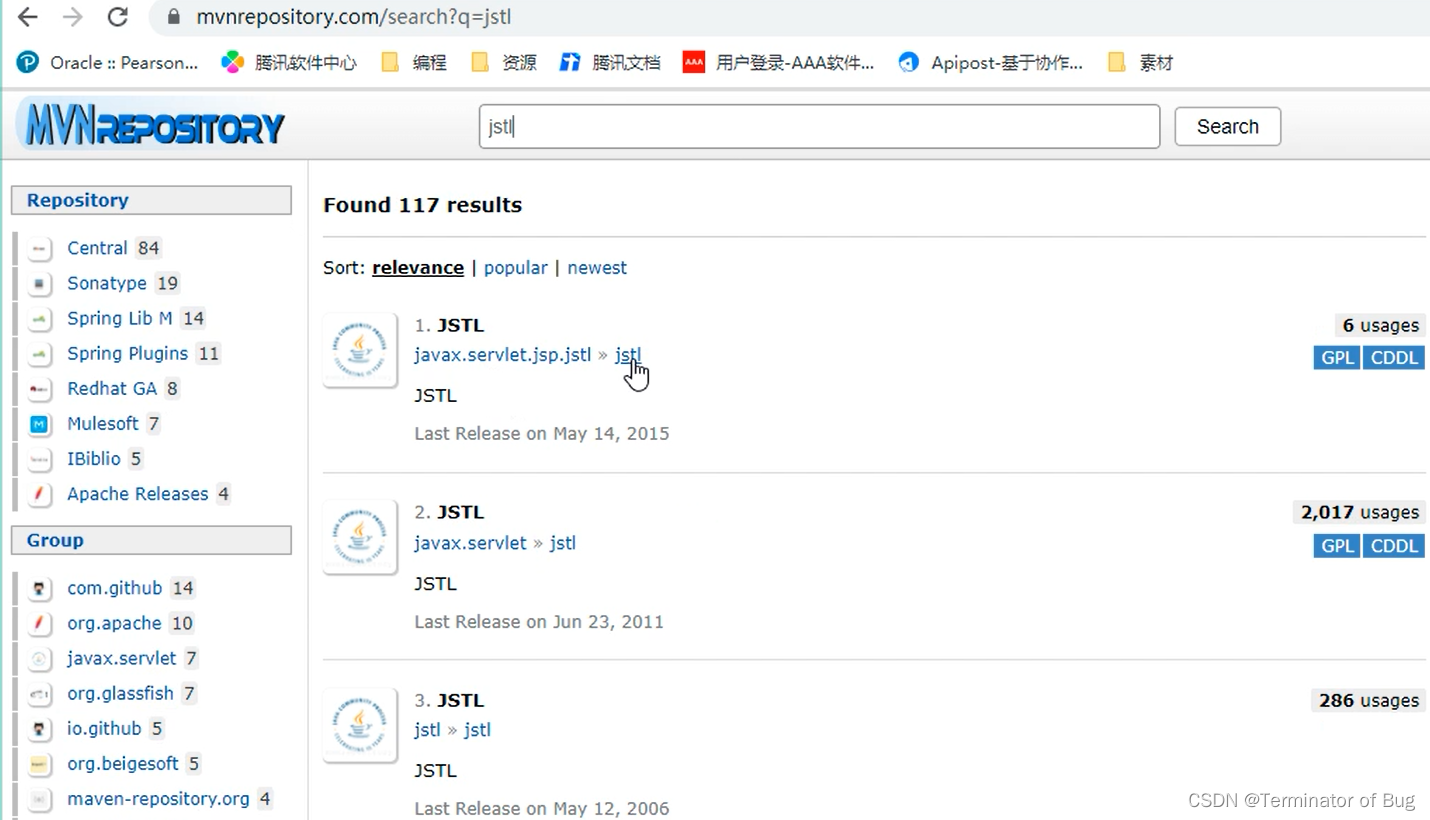
Task: Click Sonatype repository icon
Action: [39, 283]
